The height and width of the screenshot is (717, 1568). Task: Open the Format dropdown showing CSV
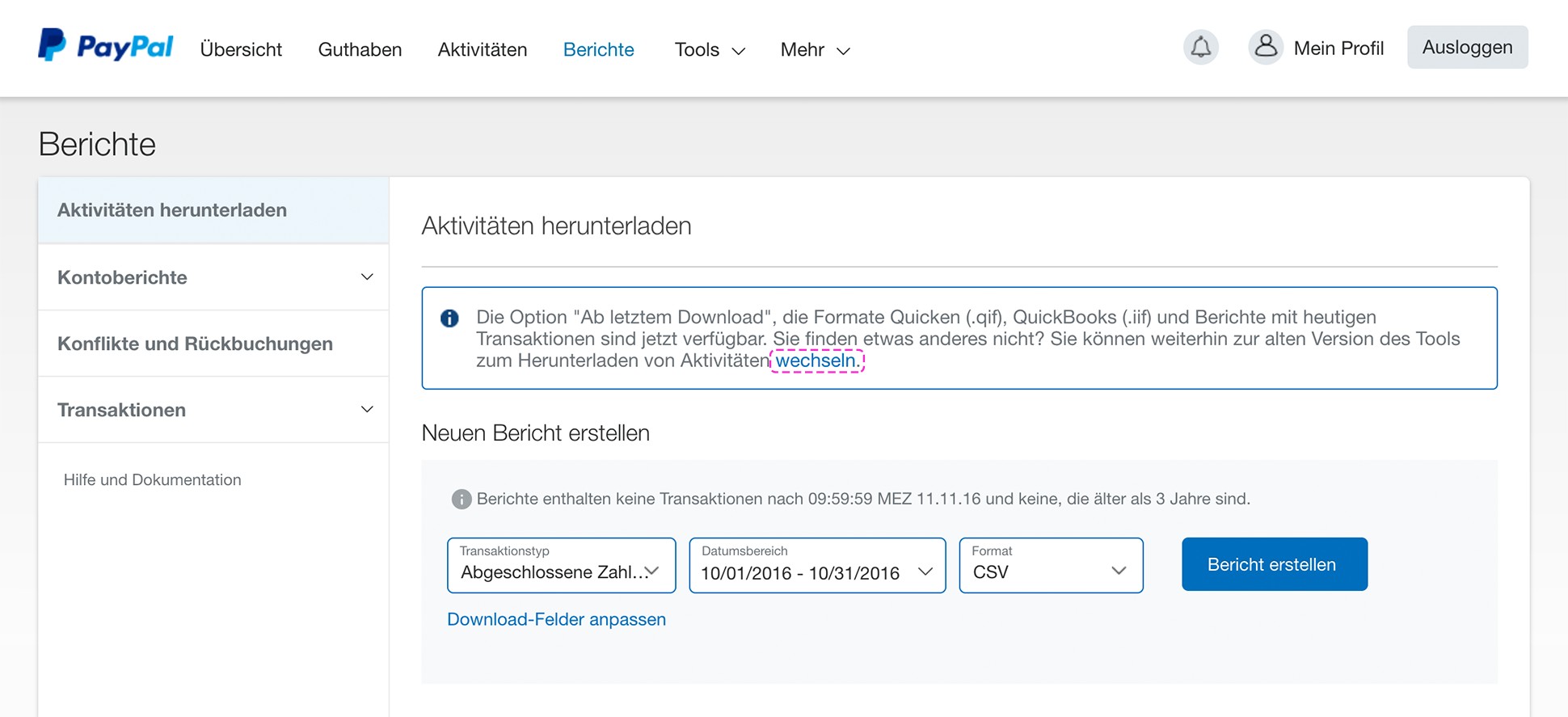click(x=1050, y=566)
